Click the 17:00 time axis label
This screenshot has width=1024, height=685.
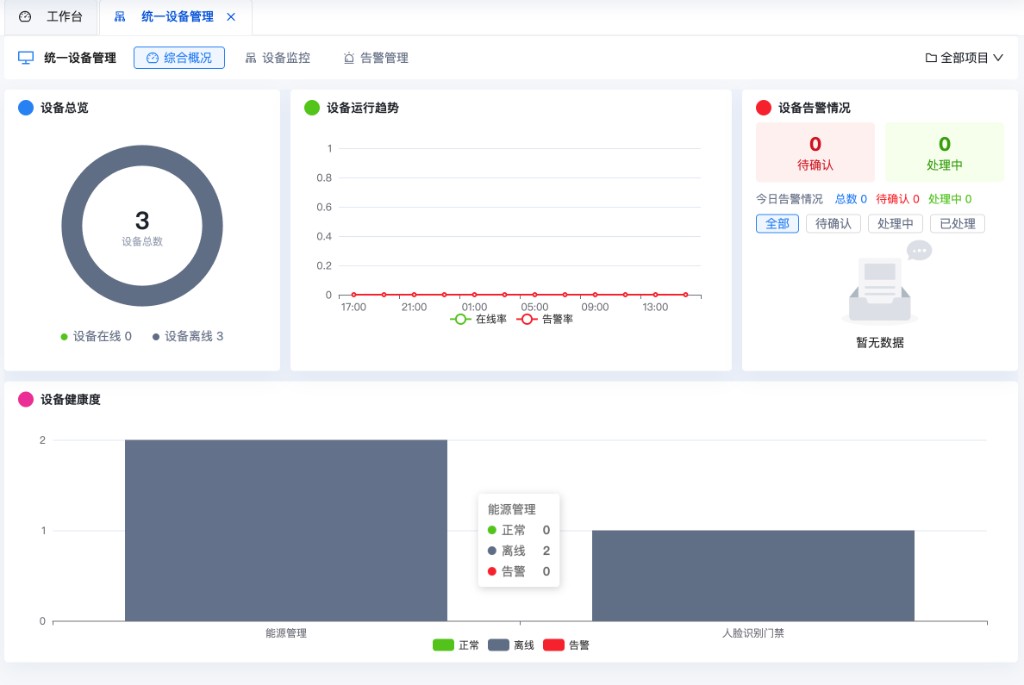click(x=353, y=307)
